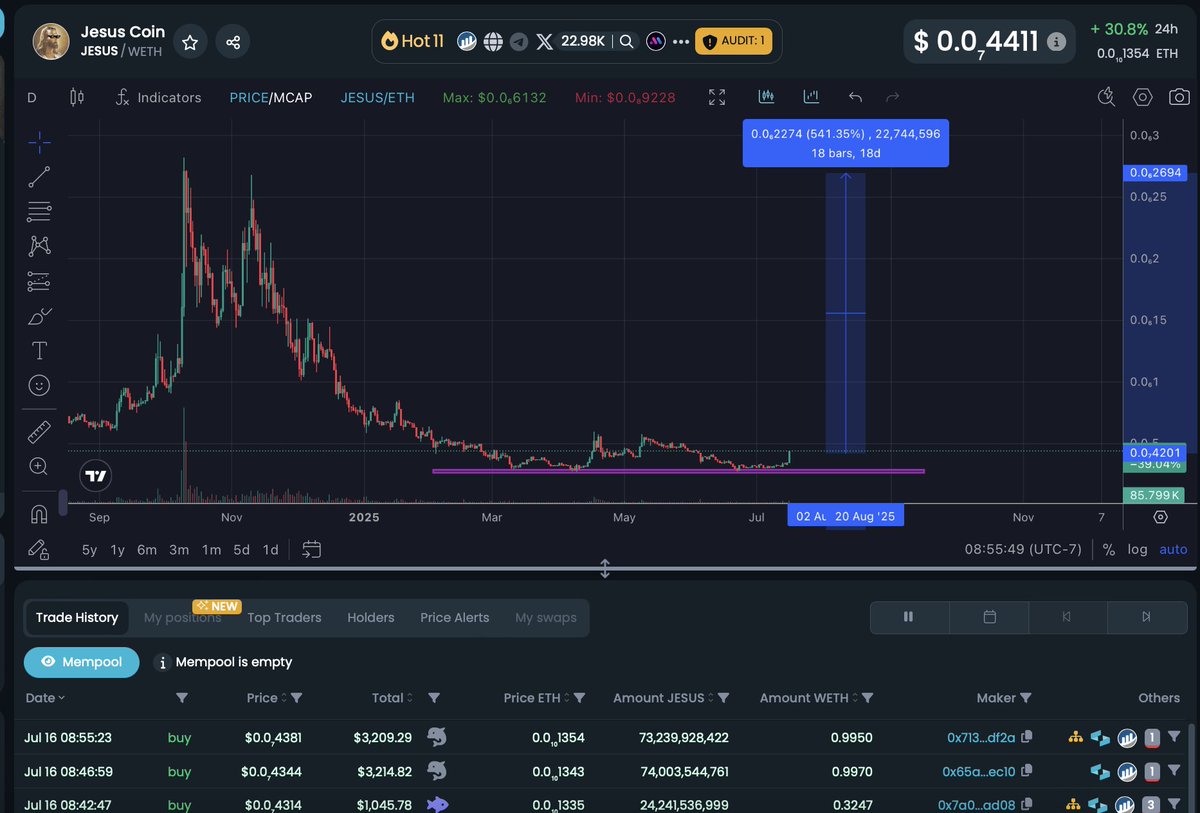The height and width of the screenshot is (813, 1200).
Task: Select the Text annotation tool
Action: [39, 350]
